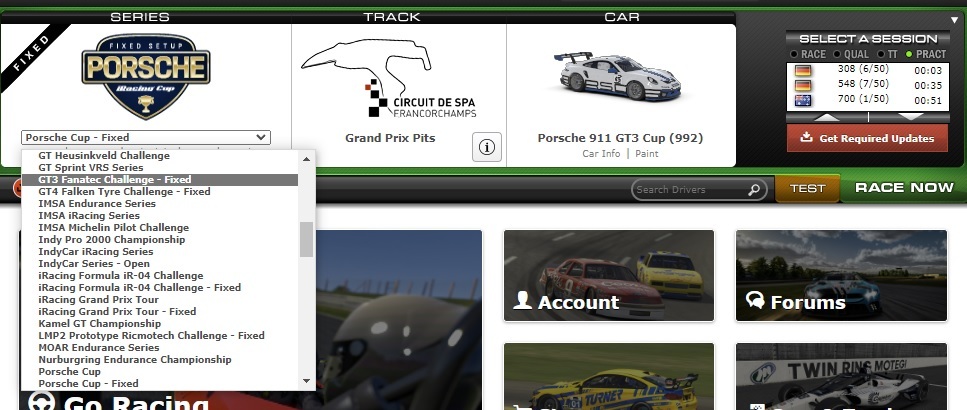
Task: Click the session list up arrow
Action: point(827,117)
